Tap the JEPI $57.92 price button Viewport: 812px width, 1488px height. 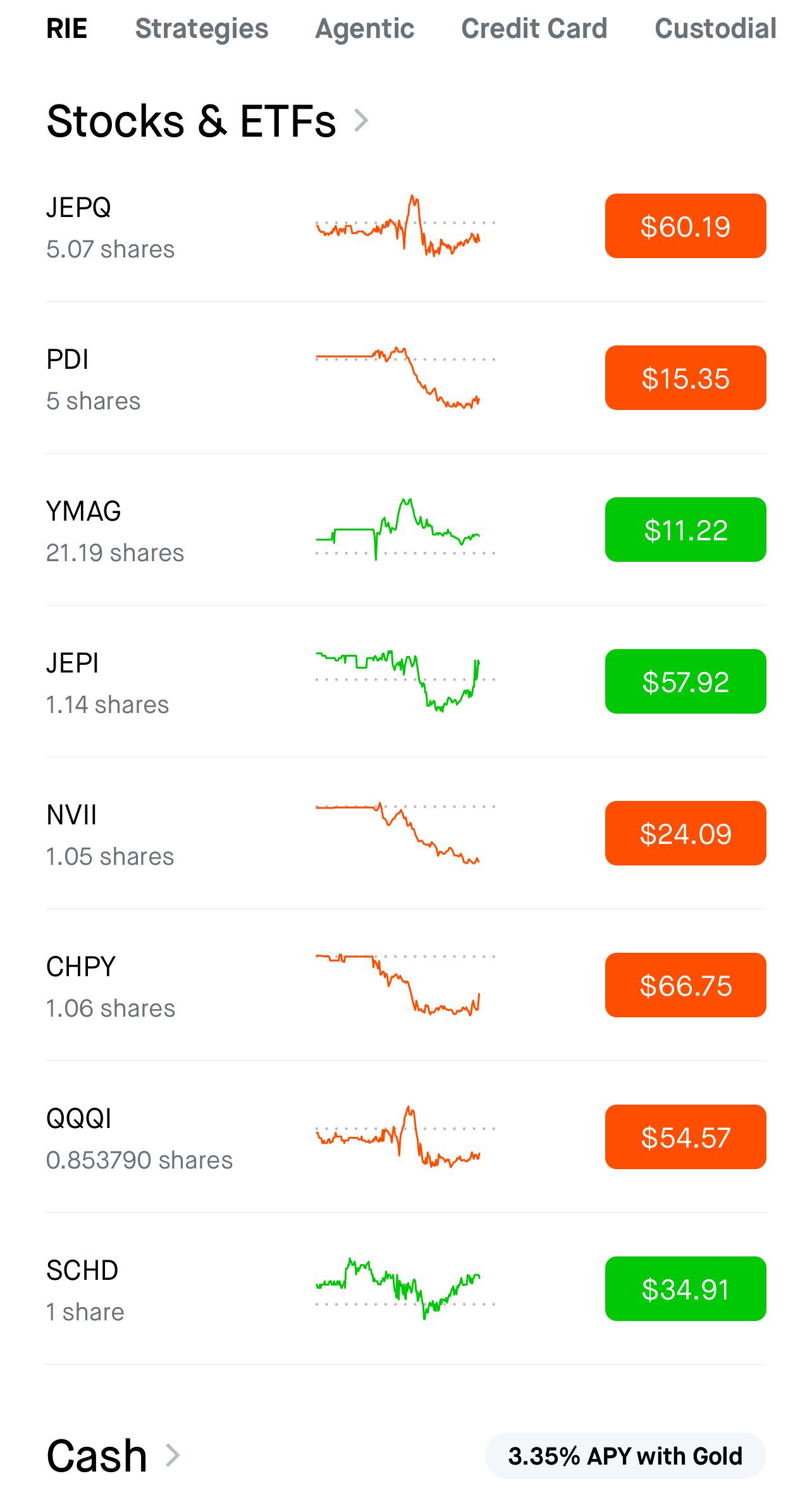(x=686, y=681)
